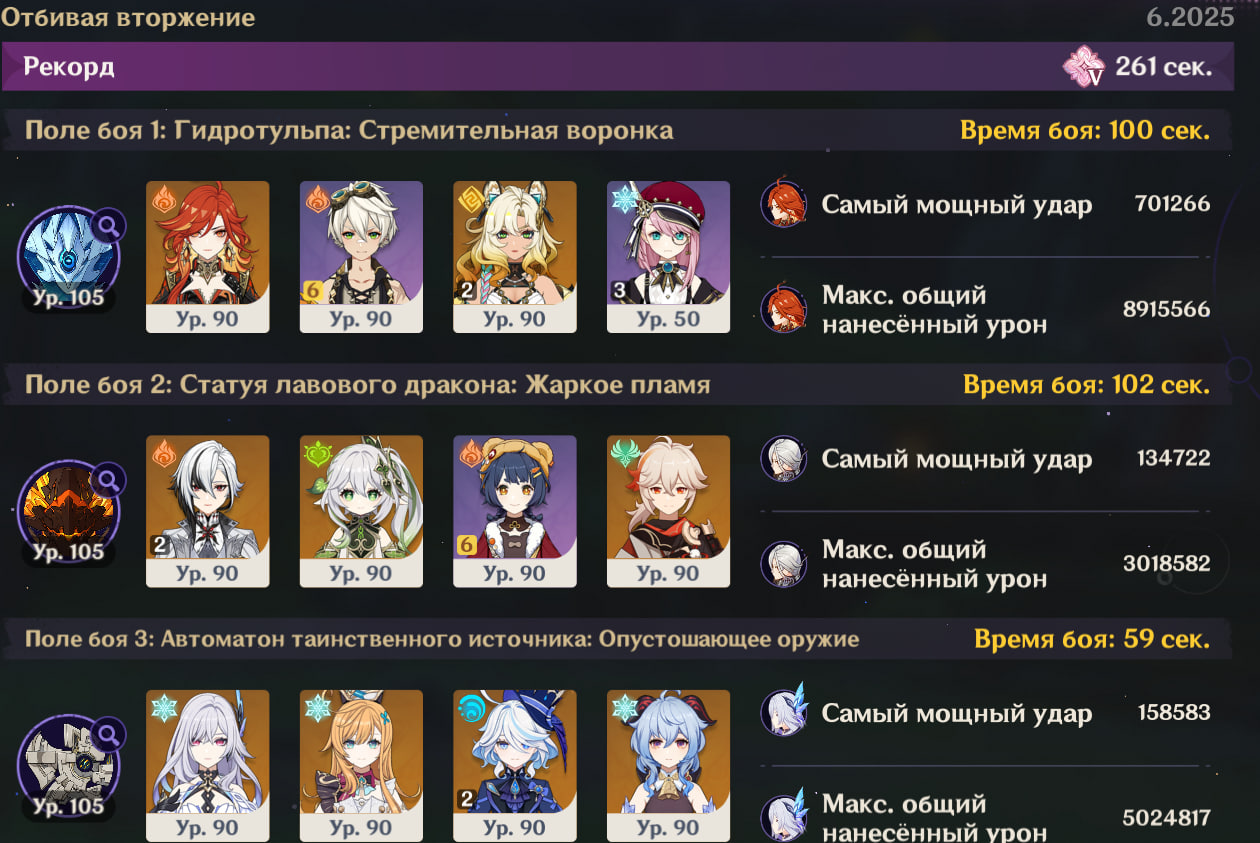Click the red-haired Pyro character portrait in Battlefield 1

[x=208, y=256]
